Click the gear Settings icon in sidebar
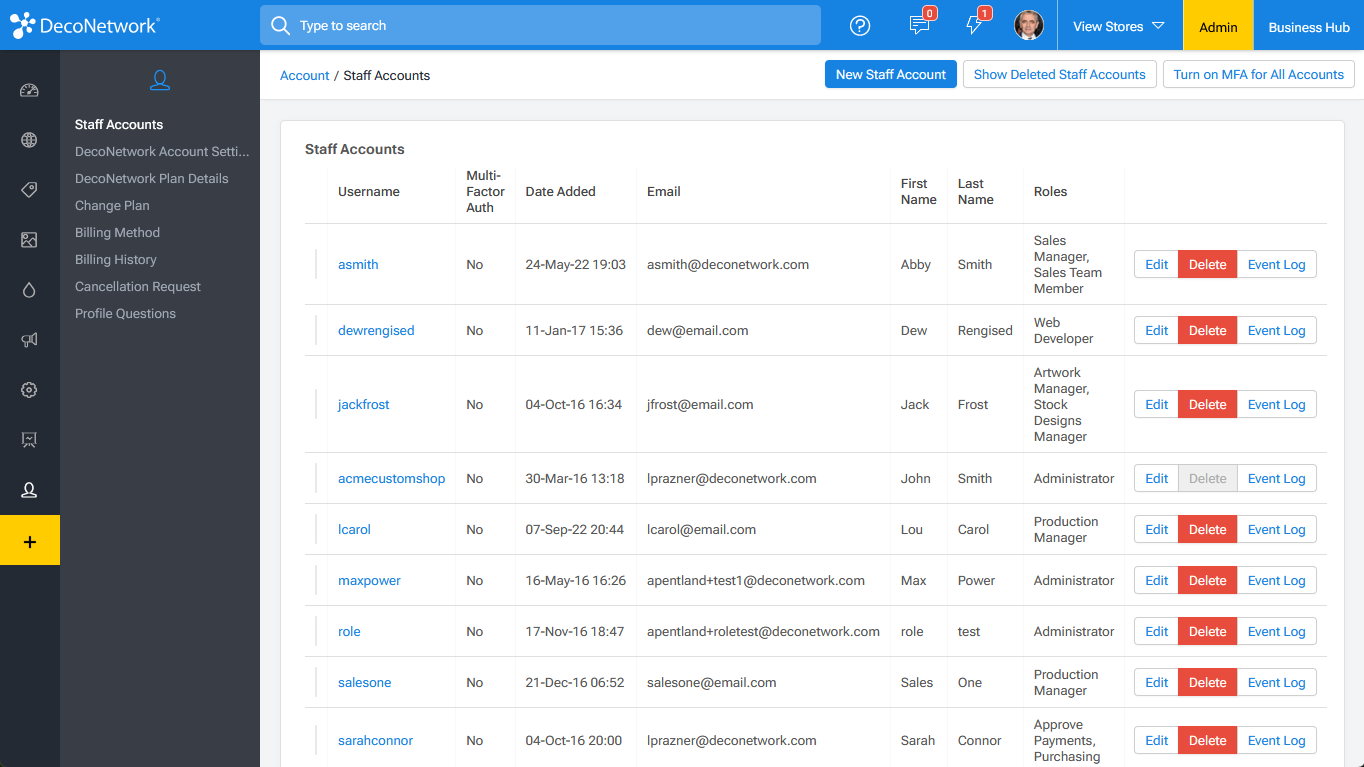 point(30,389)
